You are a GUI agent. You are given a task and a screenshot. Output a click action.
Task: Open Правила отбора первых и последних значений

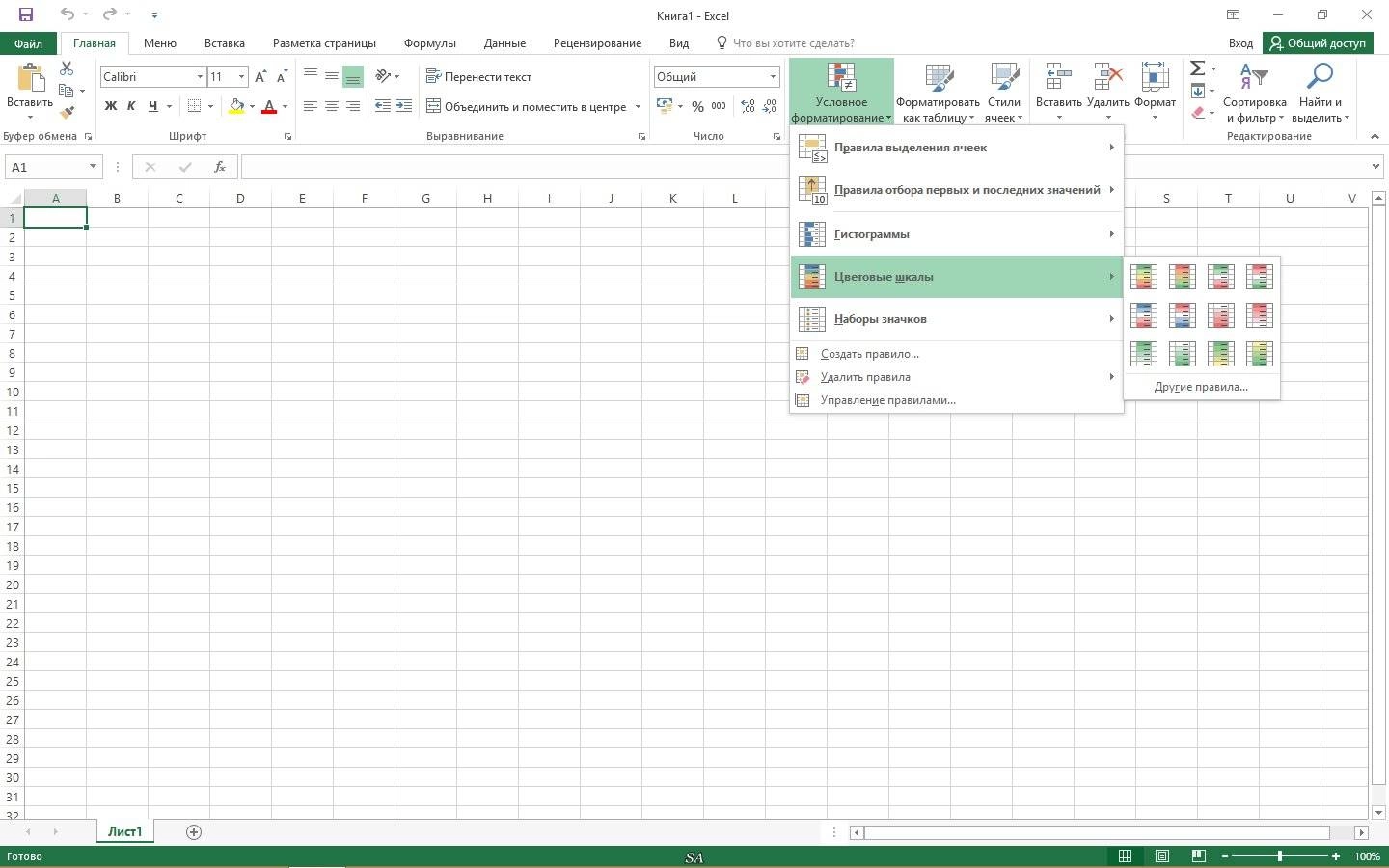tap(956, 190)
